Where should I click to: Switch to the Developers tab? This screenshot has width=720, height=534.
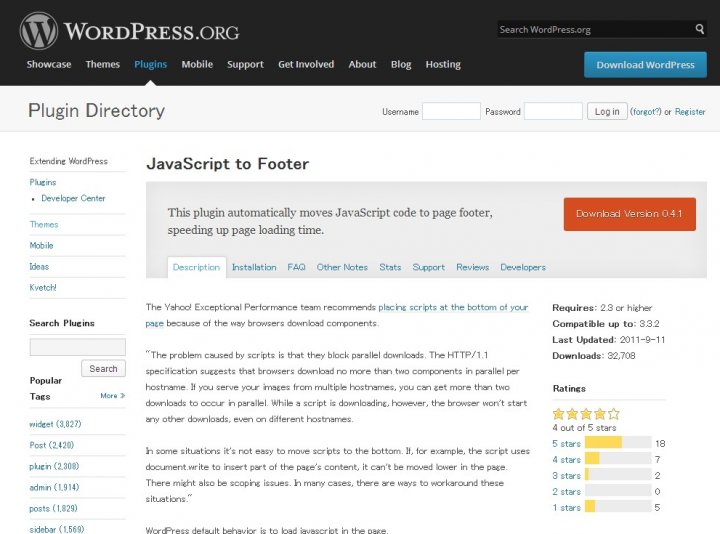tap(523, 267)
